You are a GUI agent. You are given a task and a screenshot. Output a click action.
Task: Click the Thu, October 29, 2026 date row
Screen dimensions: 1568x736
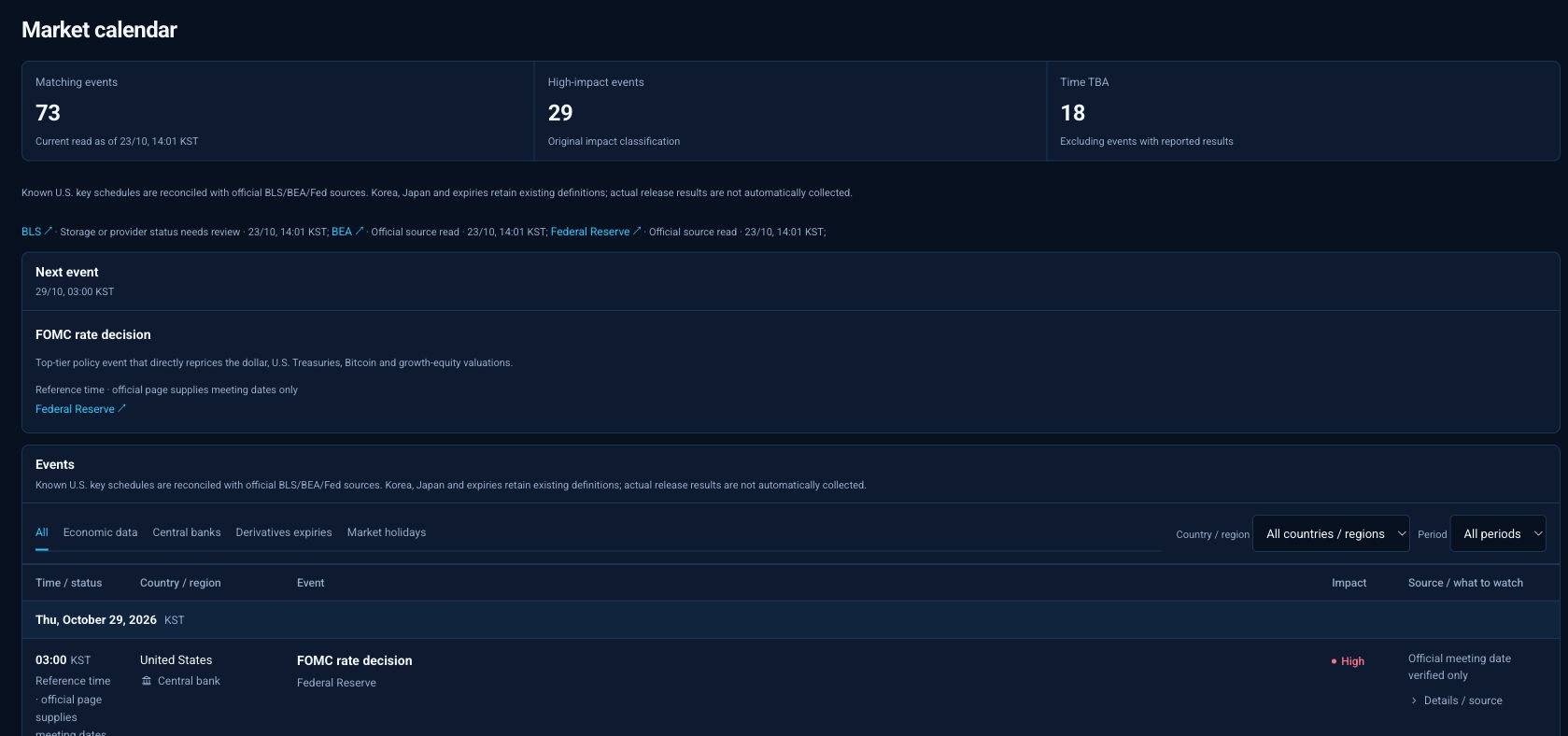[x=791, y=620]
